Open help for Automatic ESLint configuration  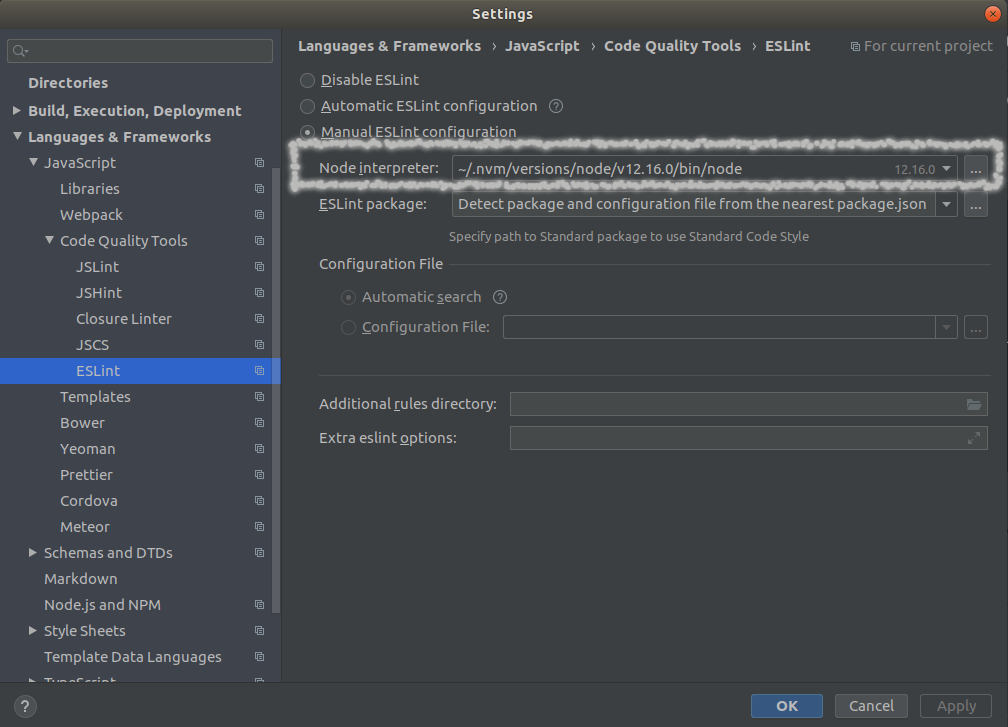click(x=556, y=106)
